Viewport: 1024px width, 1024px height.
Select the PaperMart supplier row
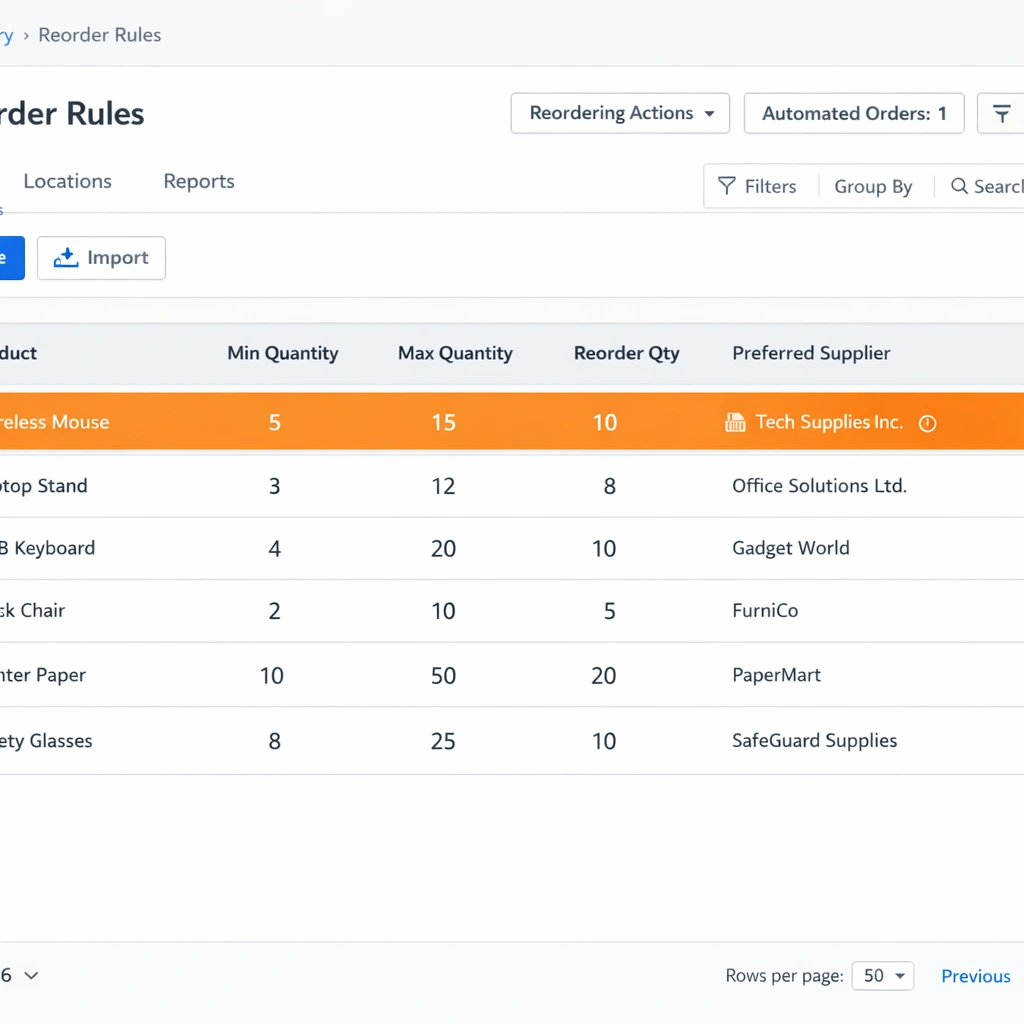pos(776,675)
